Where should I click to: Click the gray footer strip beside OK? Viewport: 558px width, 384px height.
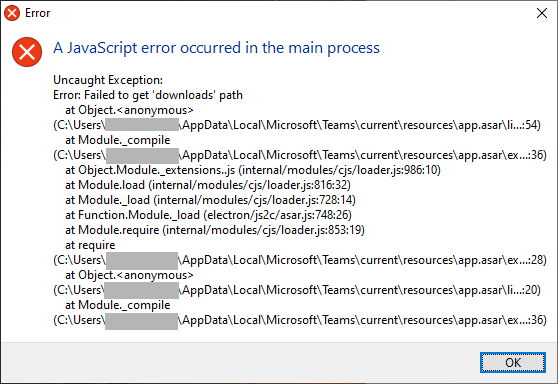238,362
